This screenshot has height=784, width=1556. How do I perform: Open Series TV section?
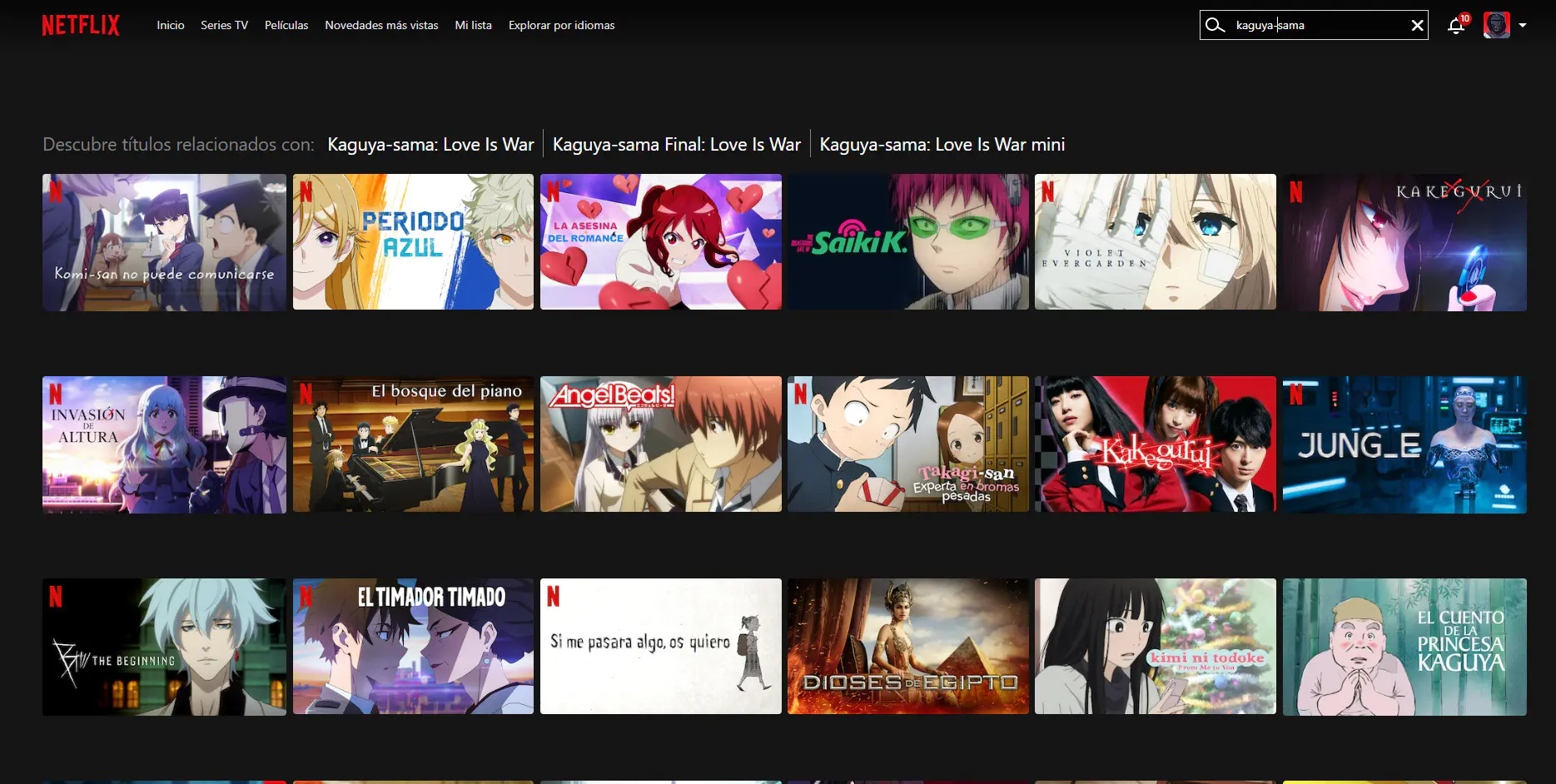click(x=224, y=25)
